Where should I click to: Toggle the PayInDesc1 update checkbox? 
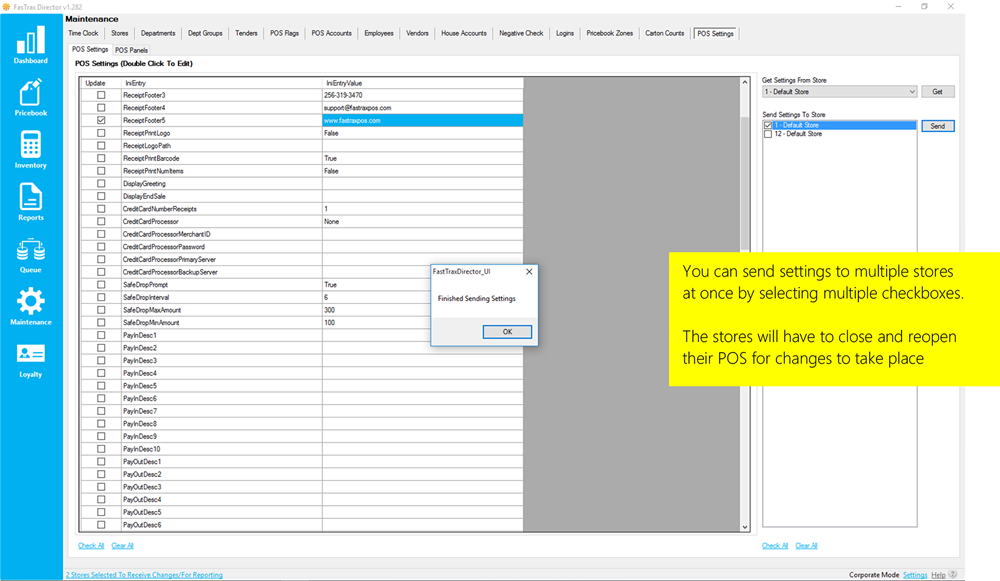101,335
